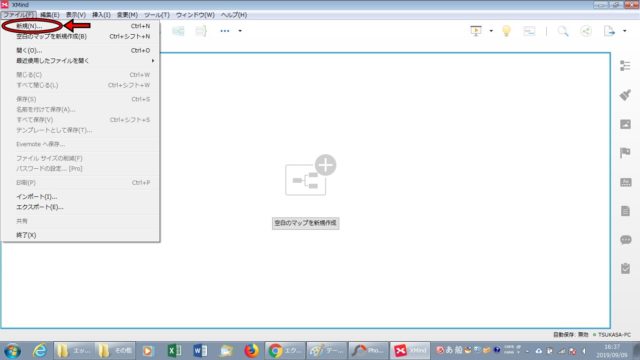Screen dimensions: 640x360
Task: Select 新規(N)... from File menu
Action: (80, 26)
